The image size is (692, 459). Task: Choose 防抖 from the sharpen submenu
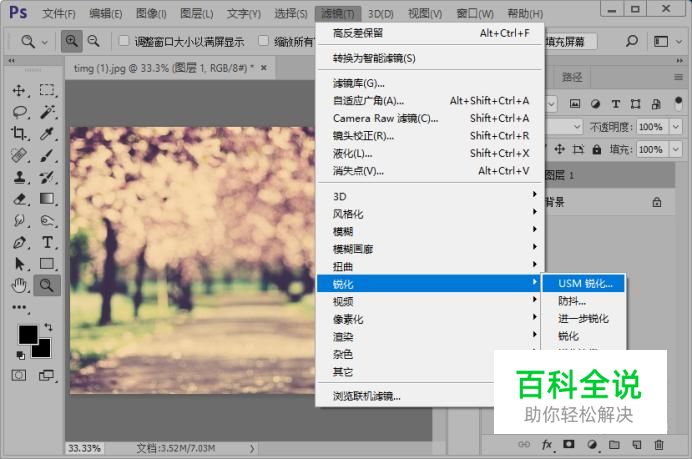583,301
